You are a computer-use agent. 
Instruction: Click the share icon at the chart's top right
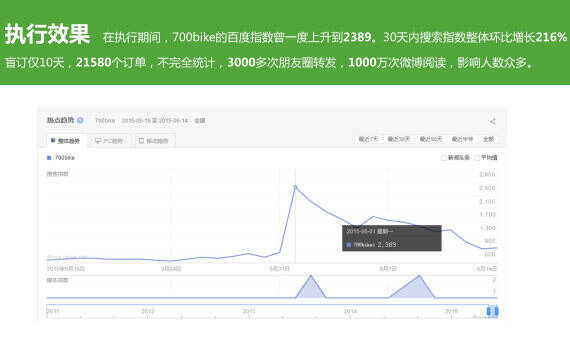click(493, 121)
